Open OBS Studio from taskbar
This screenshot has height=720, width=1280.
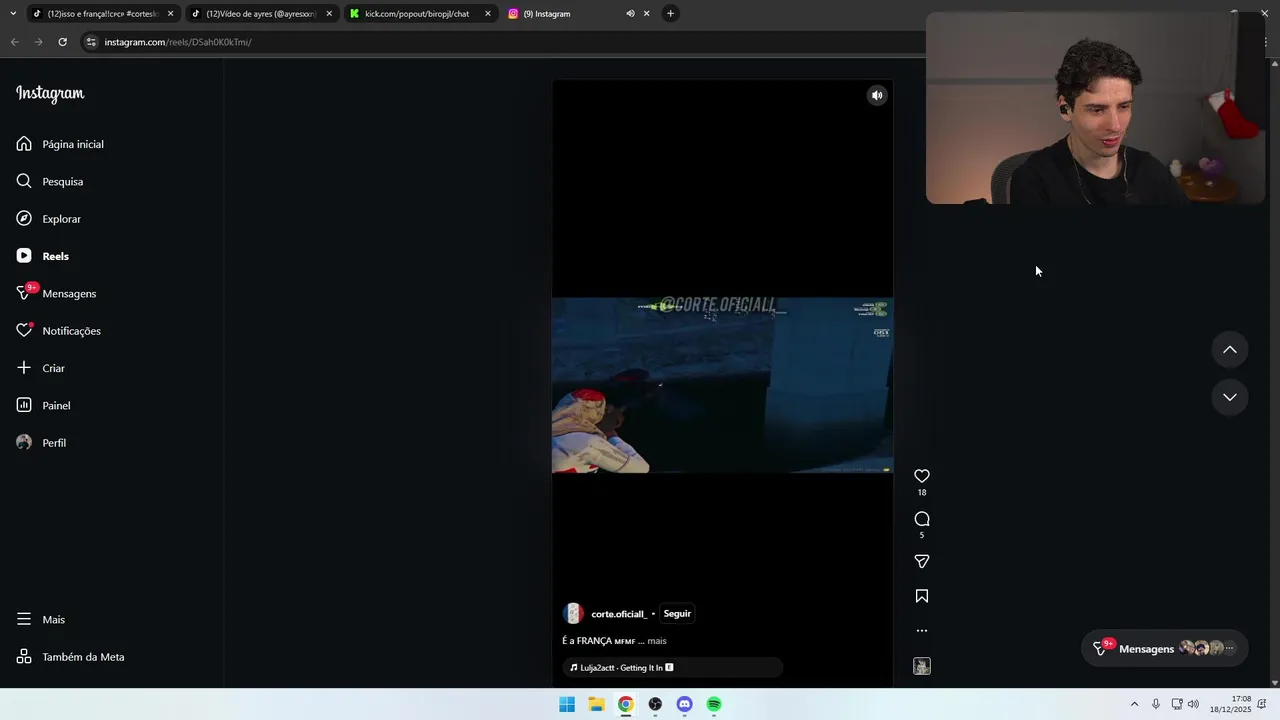(x=655, y=705)
